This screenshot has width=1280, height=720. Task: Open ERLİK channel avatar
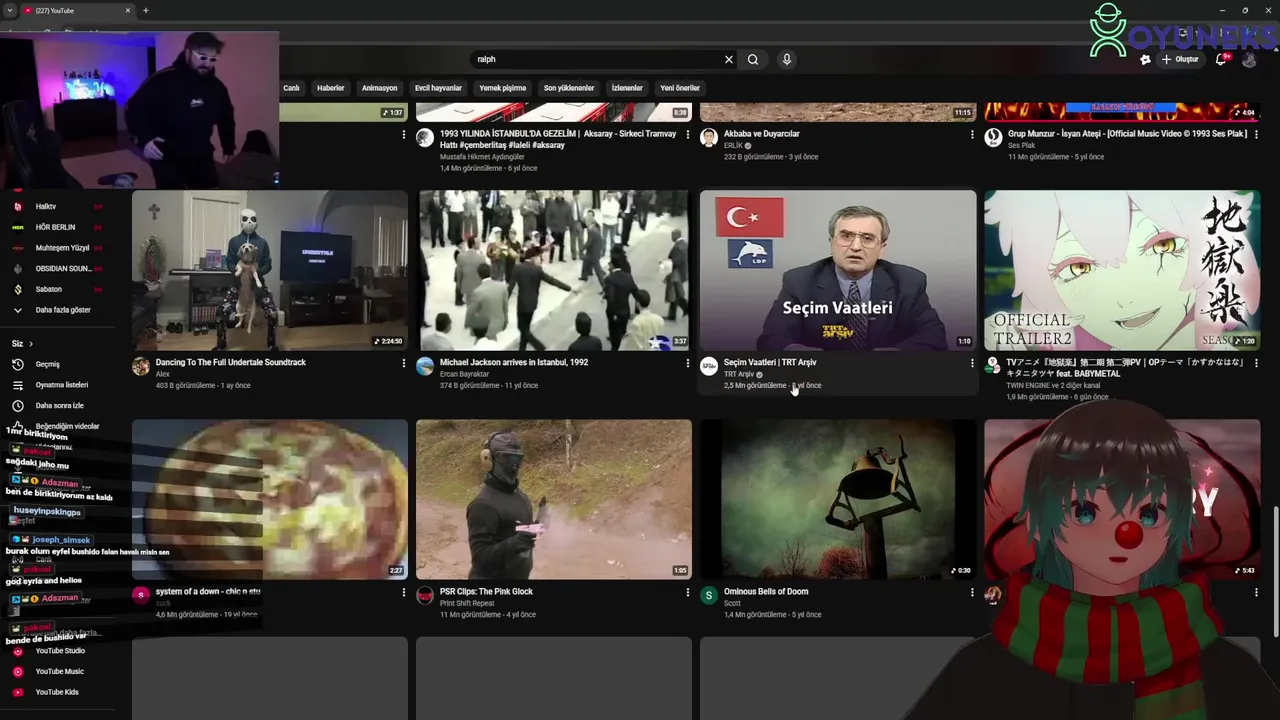[x=709, y=137]
